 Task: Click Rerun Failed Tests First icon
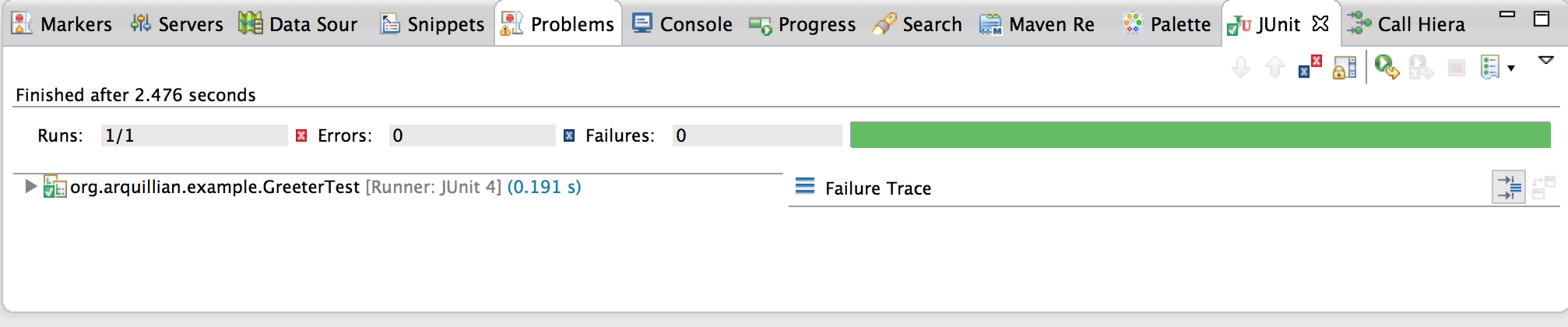1421,68
